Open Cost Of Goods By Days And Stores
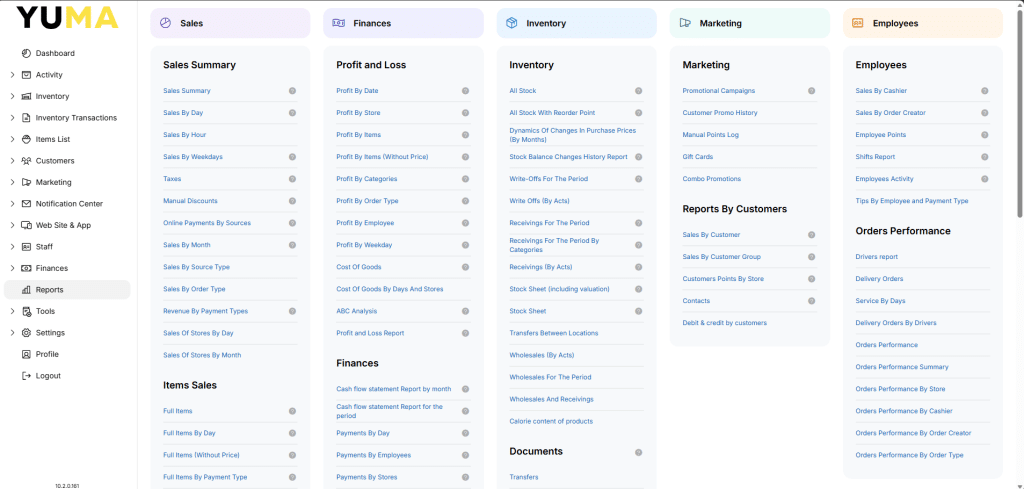This screenshot has width=1024, height=489. click(390, 289)
